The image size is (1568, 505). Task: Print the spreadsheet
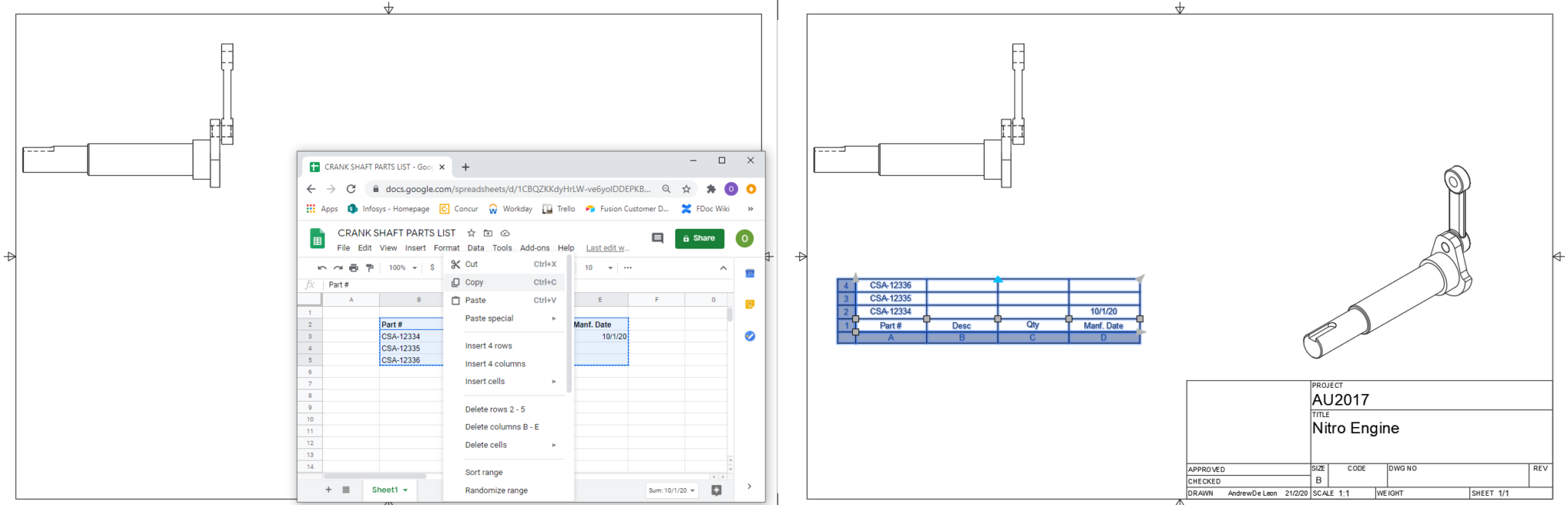pyautogui.click(x=354, y=268)
